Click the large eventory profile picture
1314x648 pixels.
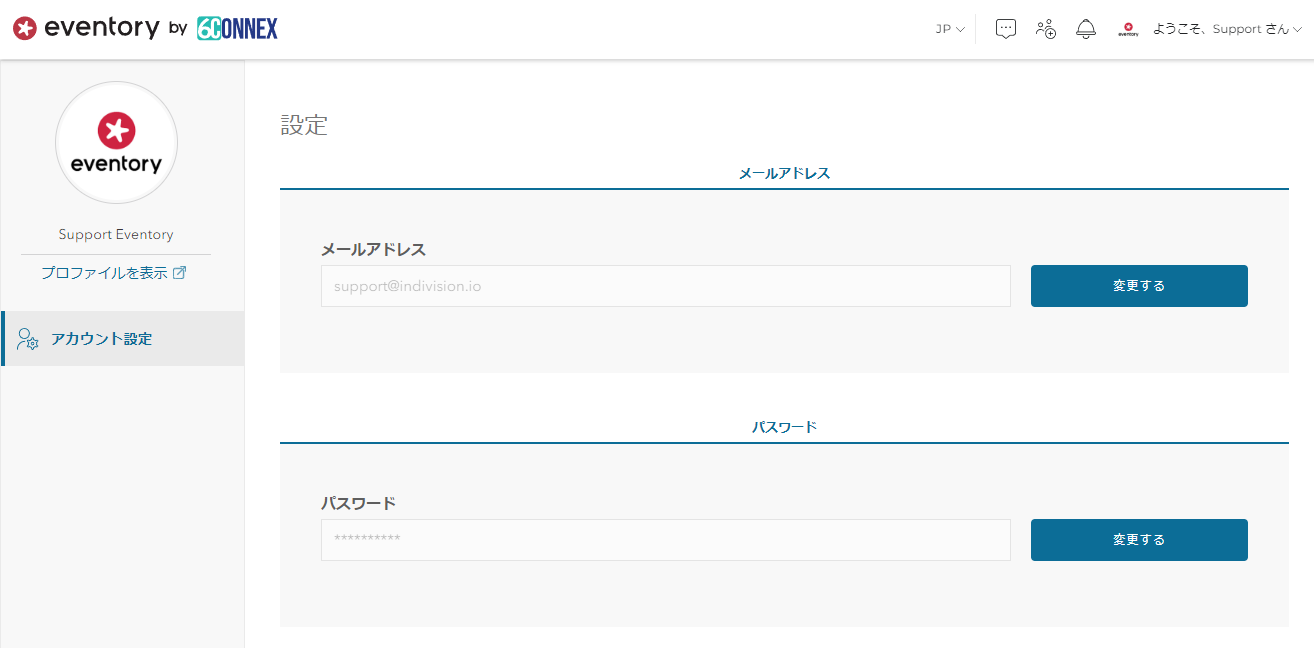click(x=116, y=143)
